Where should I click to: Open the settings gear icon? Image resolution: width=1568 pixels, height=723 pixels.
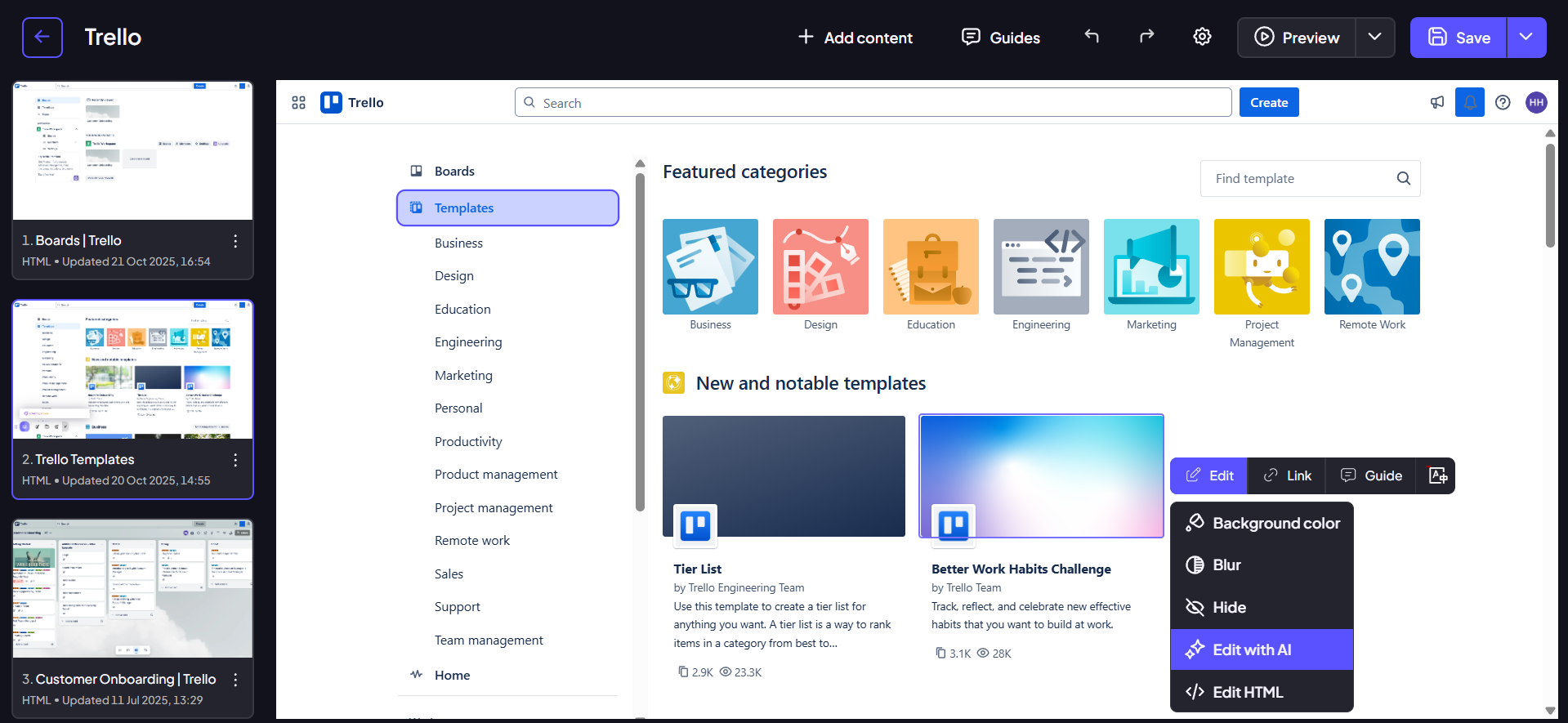[1202, 37]
